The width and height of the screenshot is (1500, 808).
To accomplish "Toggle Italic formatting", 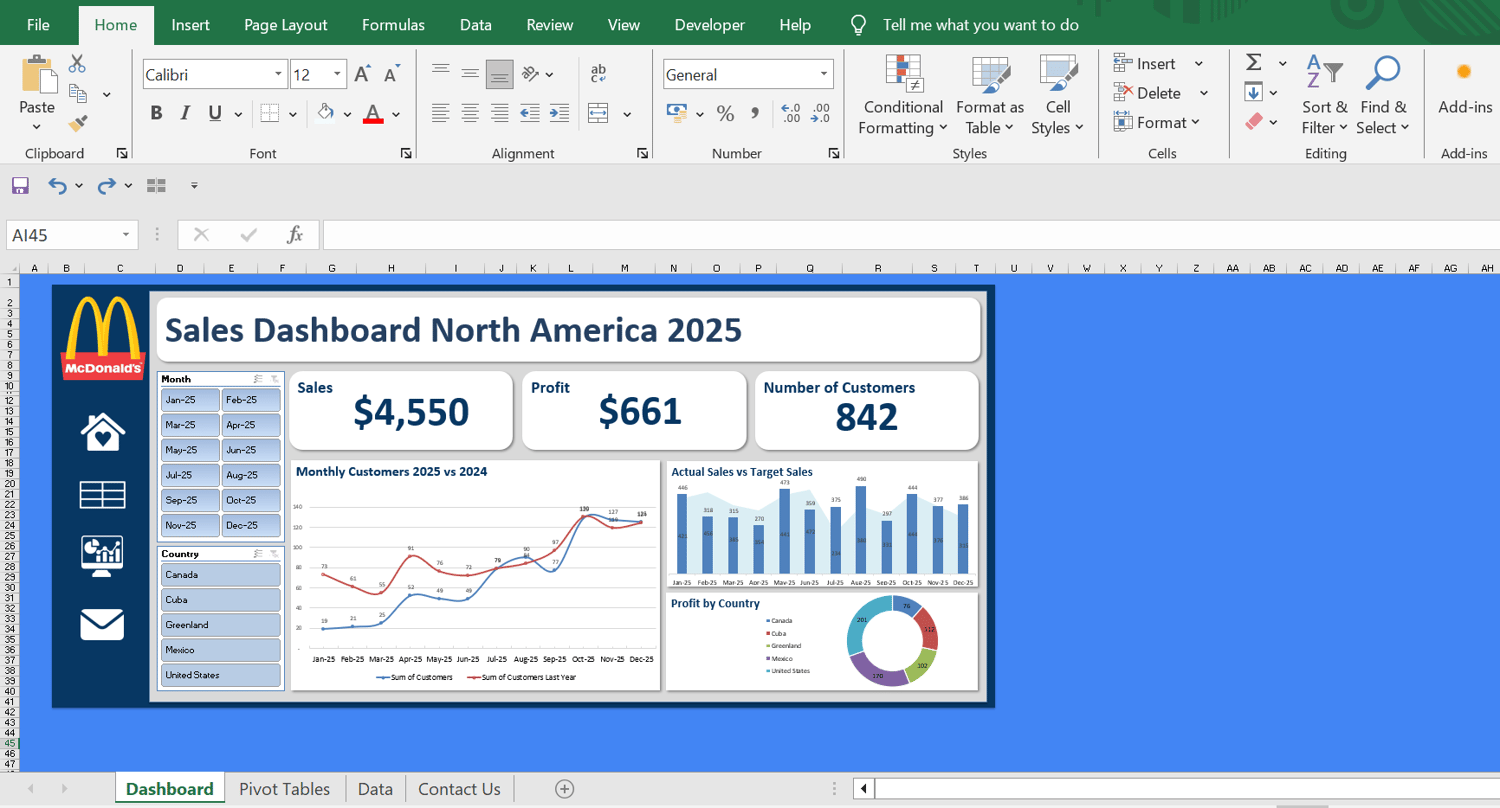I will pyautogui.click(x=185, y=113).
